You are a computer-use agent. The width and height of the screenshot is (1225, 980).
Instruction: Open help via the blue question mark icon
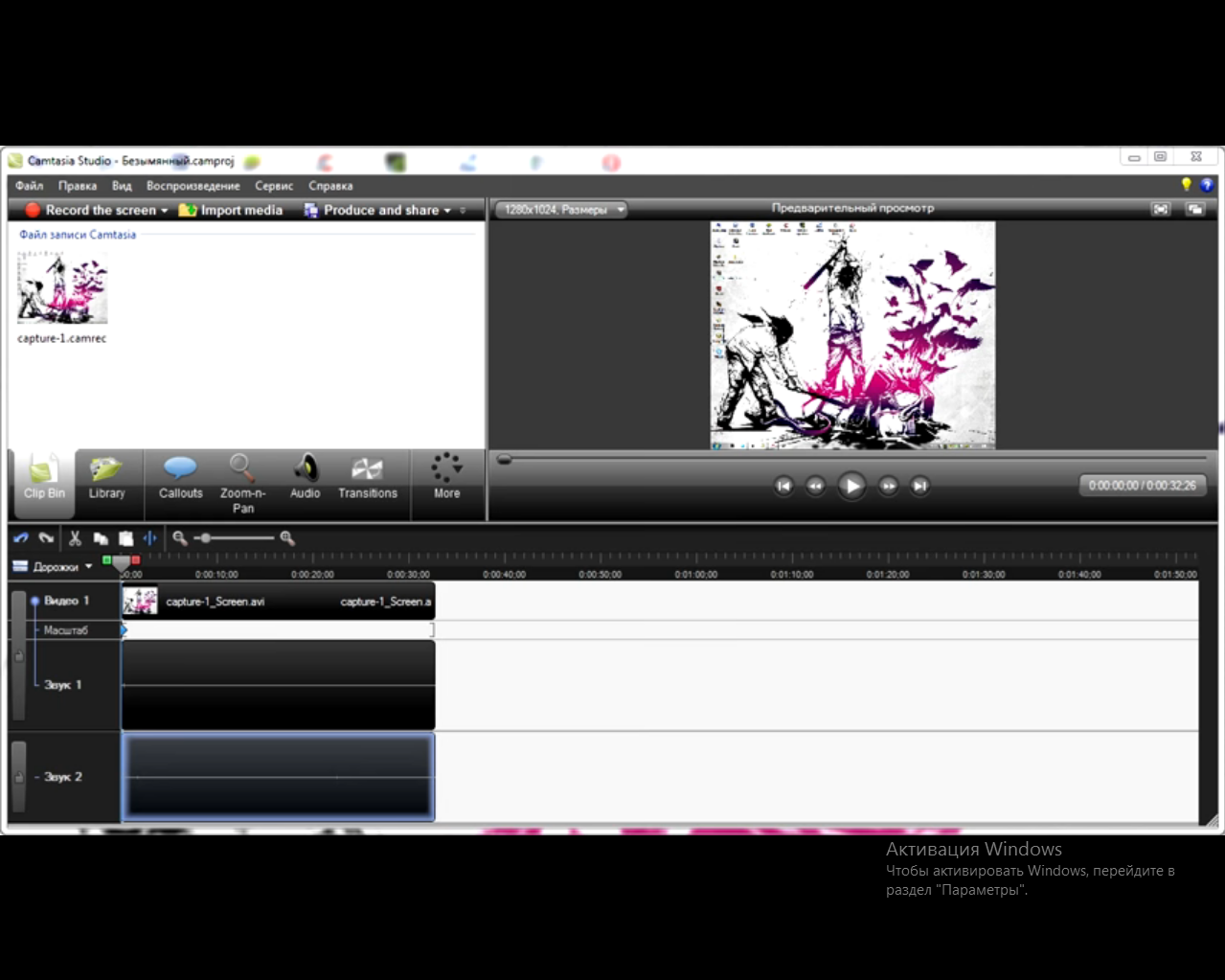click(x=1207, y=184)
